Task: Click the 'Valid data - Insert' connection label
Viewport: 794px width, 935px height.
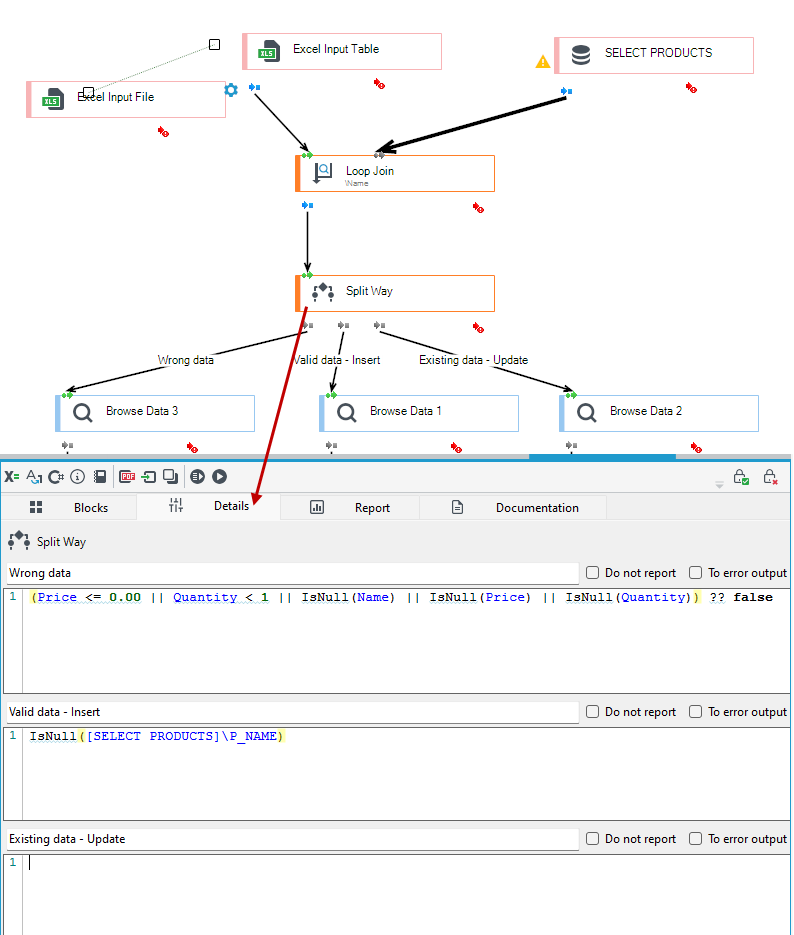Action: 337,360
